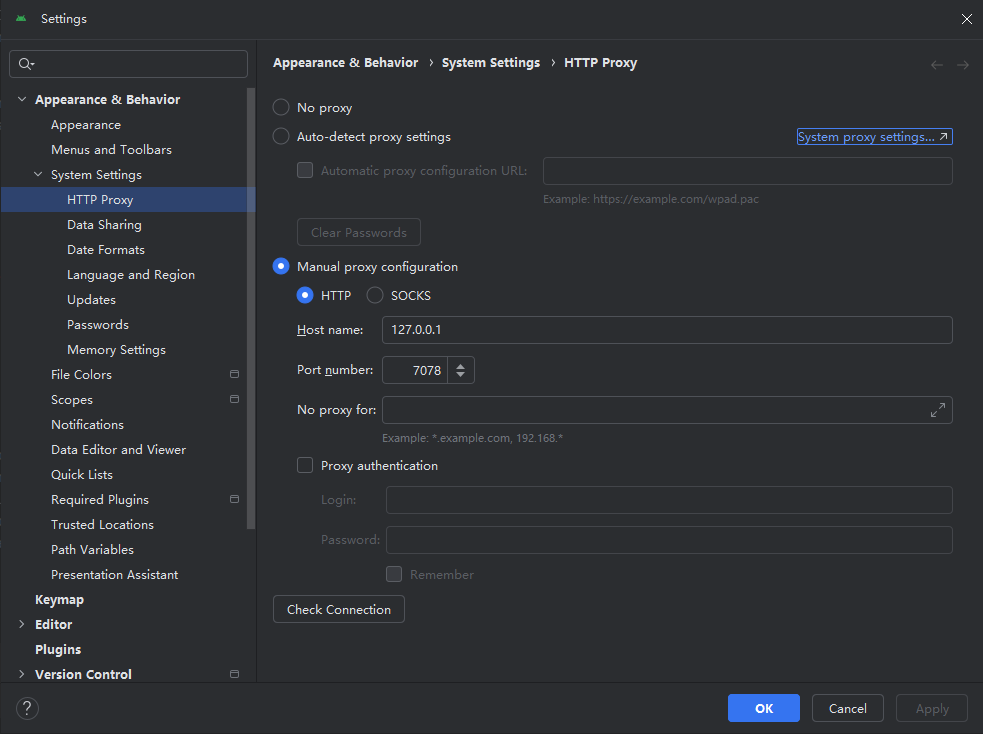
Task: Open the Memory Settings page
Action: tap(116, 350)
